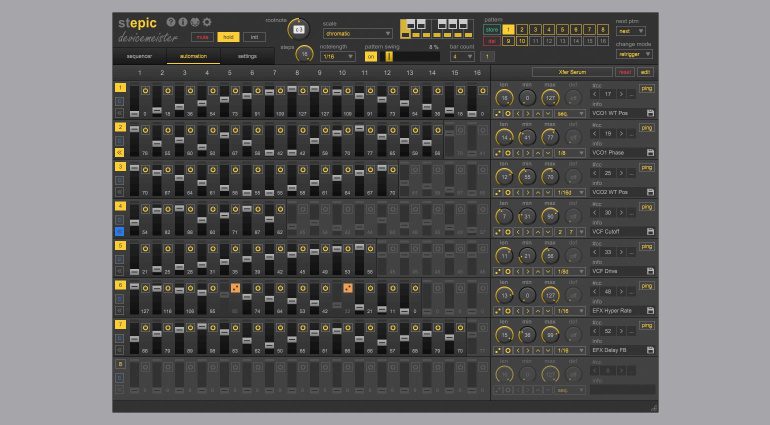Viewport: 770px width, 425px height.
Task: Open the settings tab
Action: click(247, 56)
